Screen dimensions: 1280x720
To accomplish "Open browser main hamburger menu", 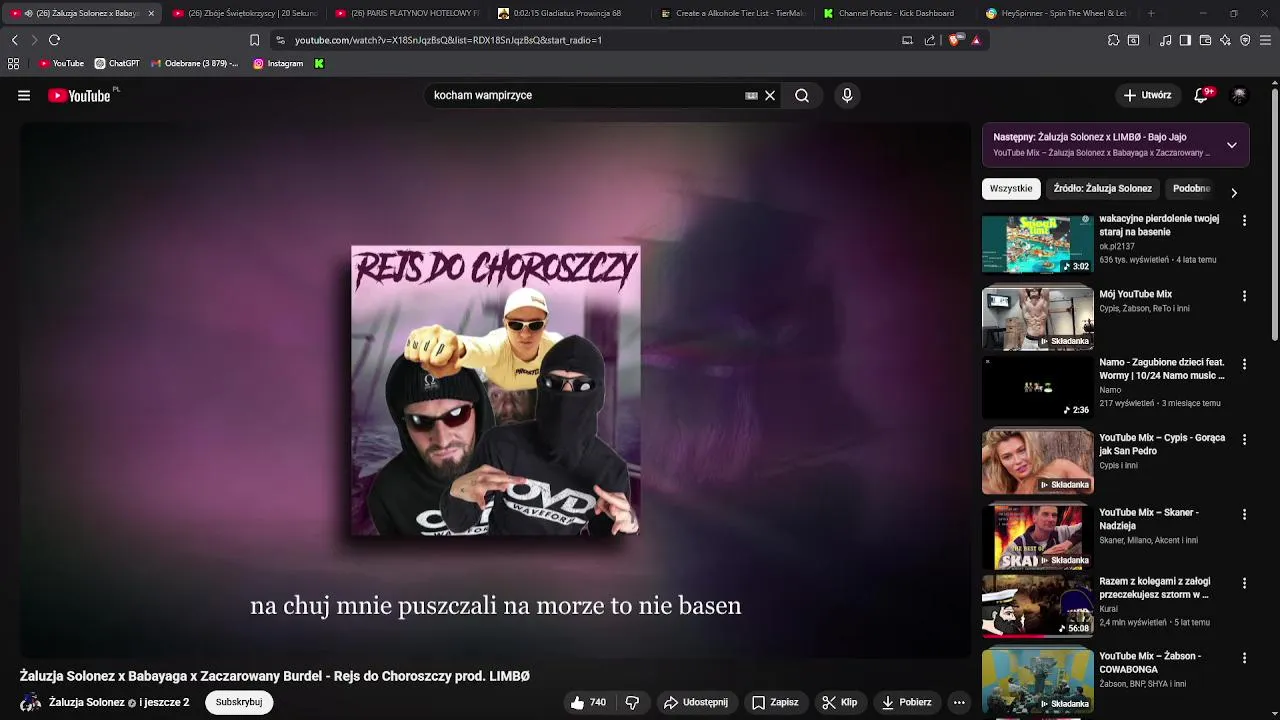I will tap(1265, 40).
